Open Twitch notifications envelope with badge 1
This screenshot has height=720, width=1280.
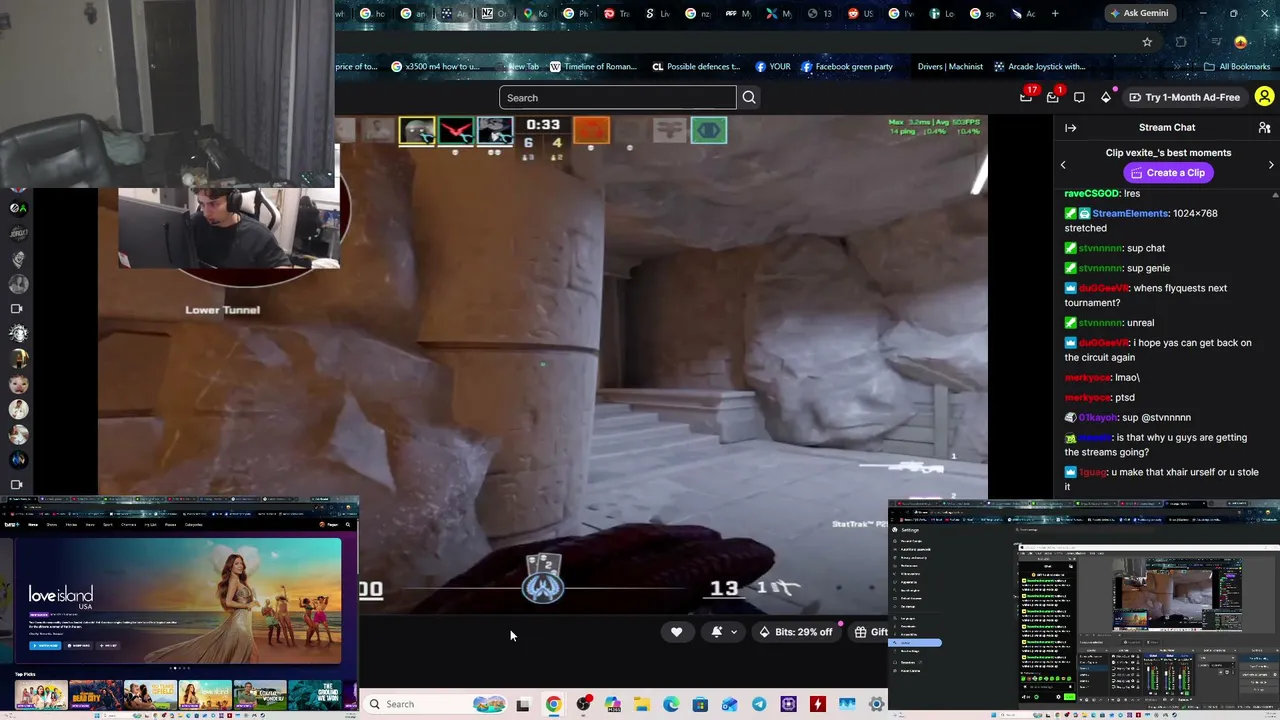(x=1053, y=96)
